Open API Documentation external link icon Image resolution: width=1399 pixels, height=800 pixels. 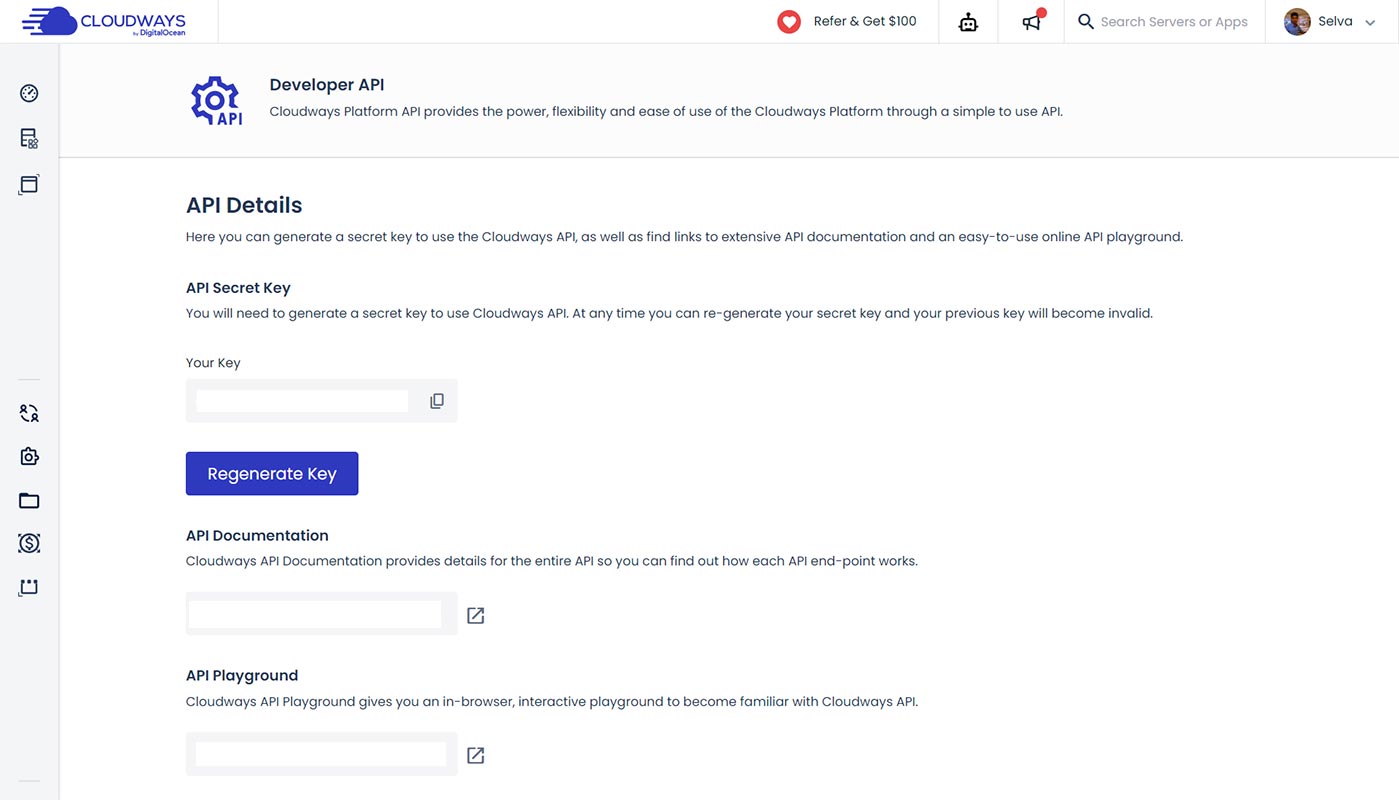(476, 615)
